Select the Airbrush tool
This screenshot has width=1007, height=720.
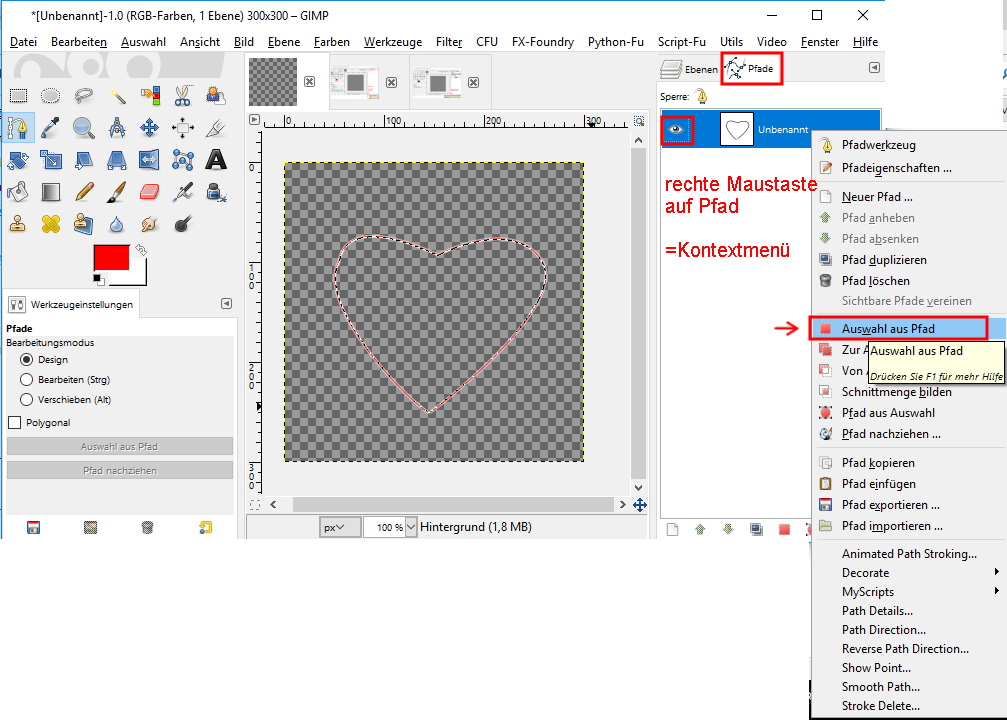click(183, 192)
